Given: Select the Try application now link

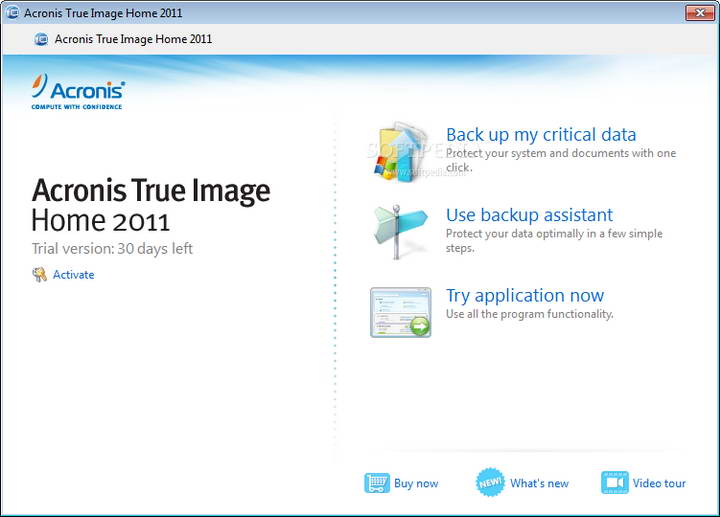Looking at the screenshot, I should click(x=525, y=296).
